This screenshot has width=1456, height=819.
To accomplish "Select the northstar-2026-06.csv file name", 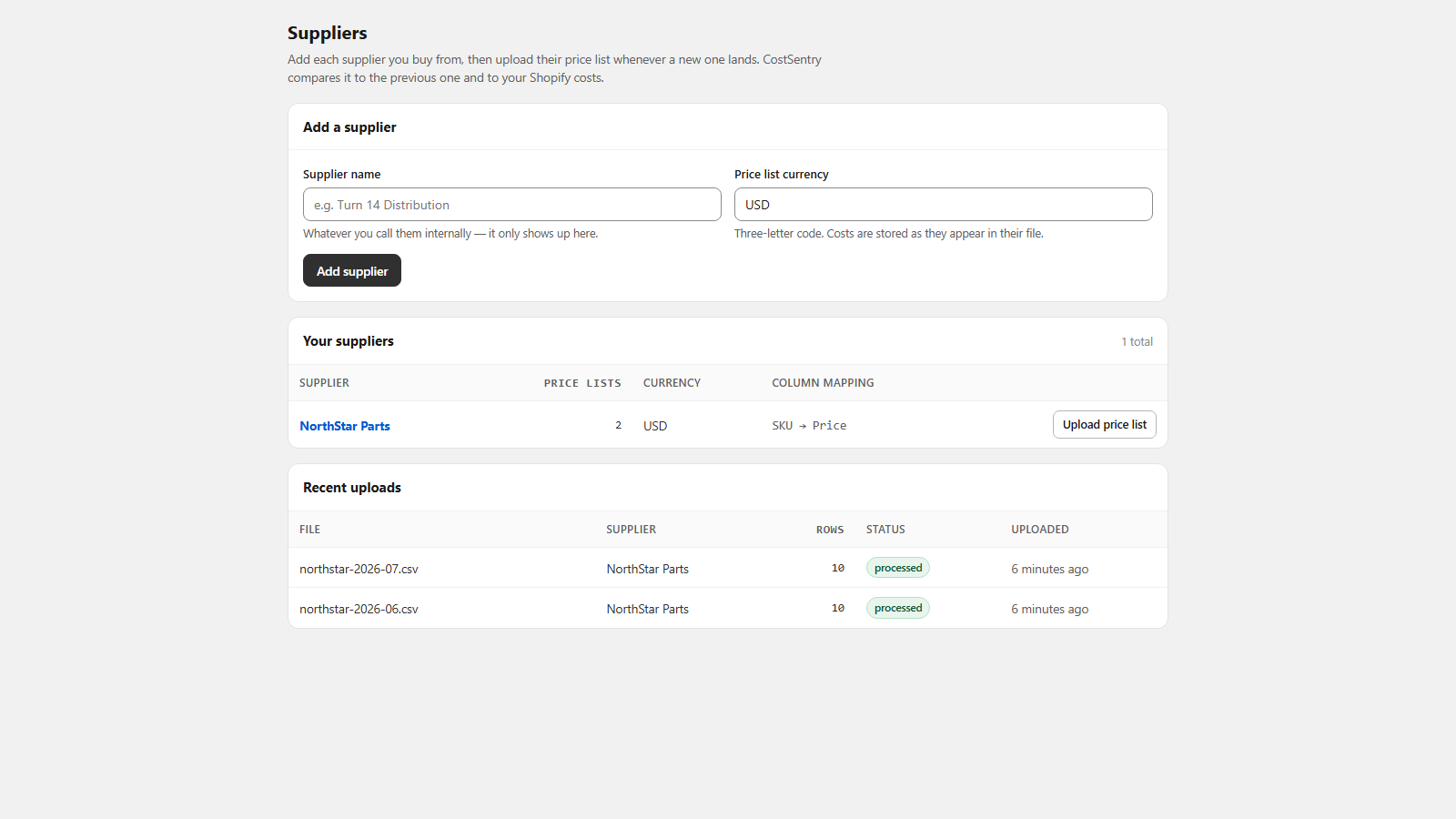I will click(x=359, y=609).
